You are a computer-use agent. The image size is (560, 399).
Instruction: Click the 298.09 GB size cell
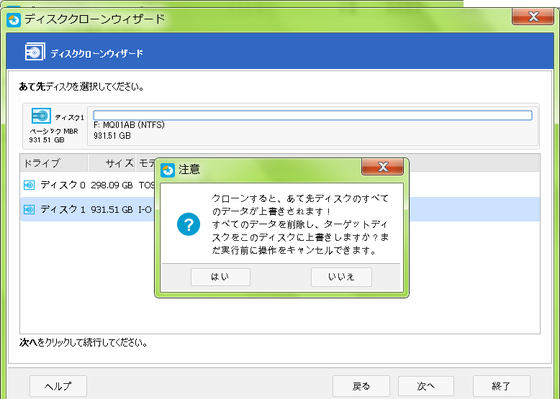[112, 185]
